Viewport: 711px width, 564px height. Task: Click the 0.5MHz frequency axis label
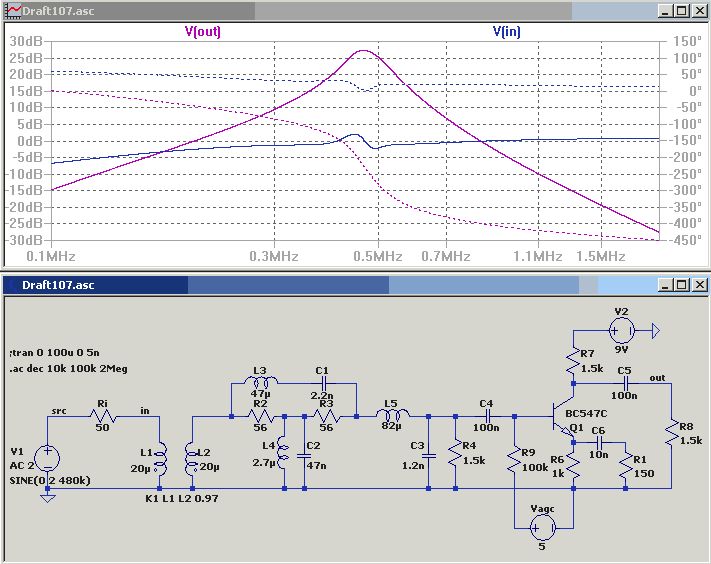click(x=378, y=256)
